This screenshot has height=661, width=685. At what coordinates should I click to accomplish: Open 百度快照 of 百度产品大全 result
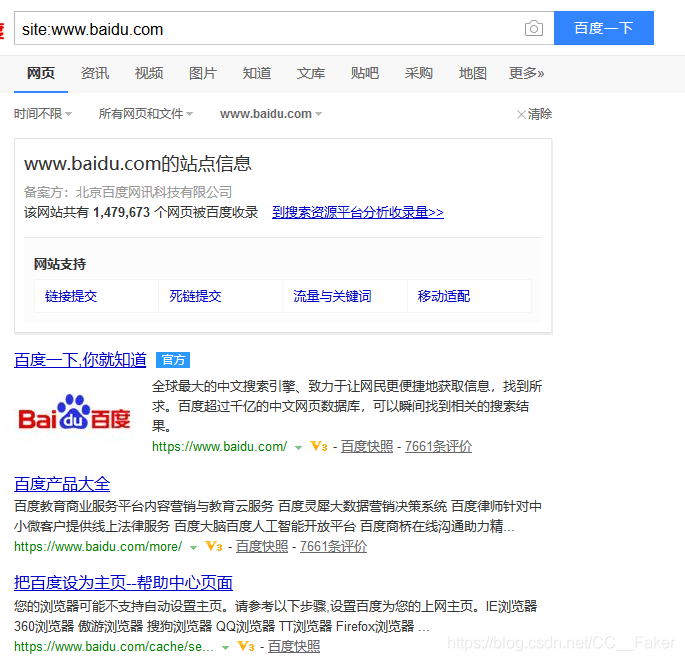click(262, 547)
